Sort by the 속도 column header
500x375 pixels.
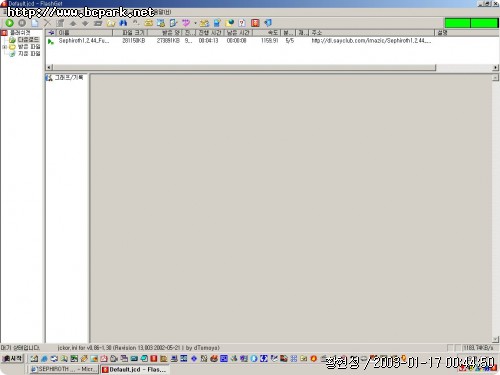[267, 33]
